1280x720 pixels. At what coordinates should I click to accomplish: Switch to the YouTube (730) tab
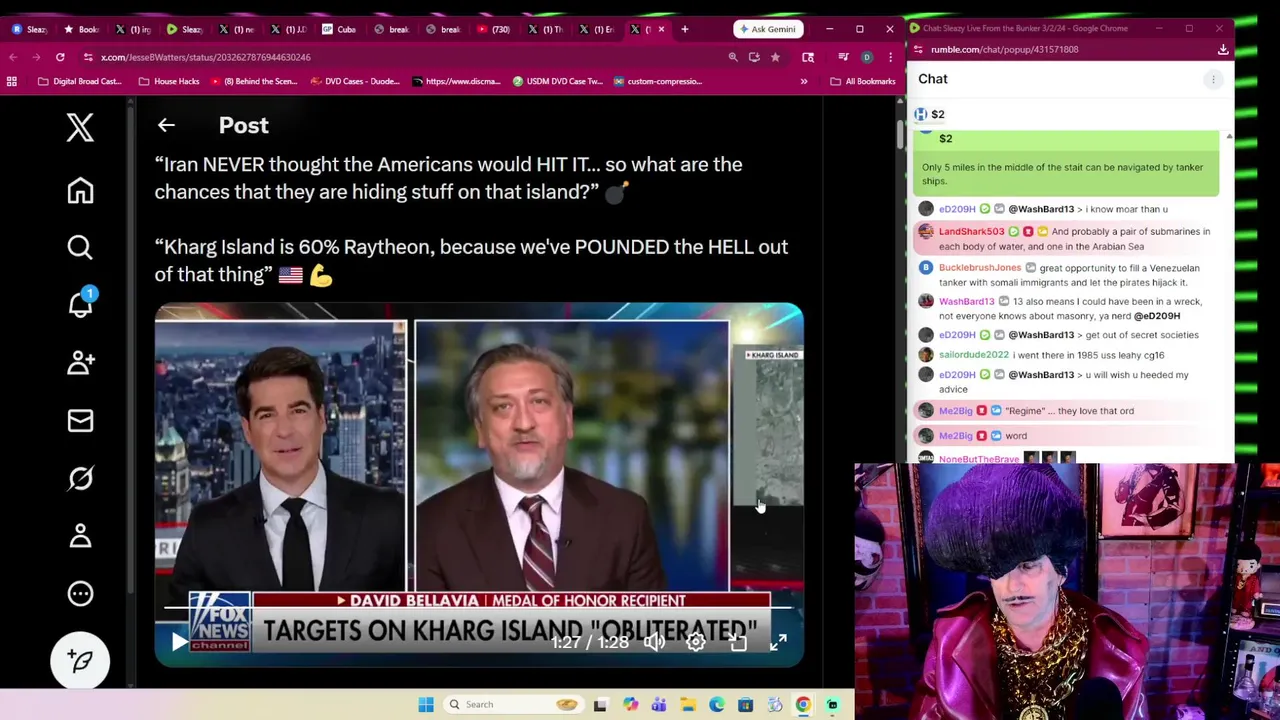pos(494,29)
